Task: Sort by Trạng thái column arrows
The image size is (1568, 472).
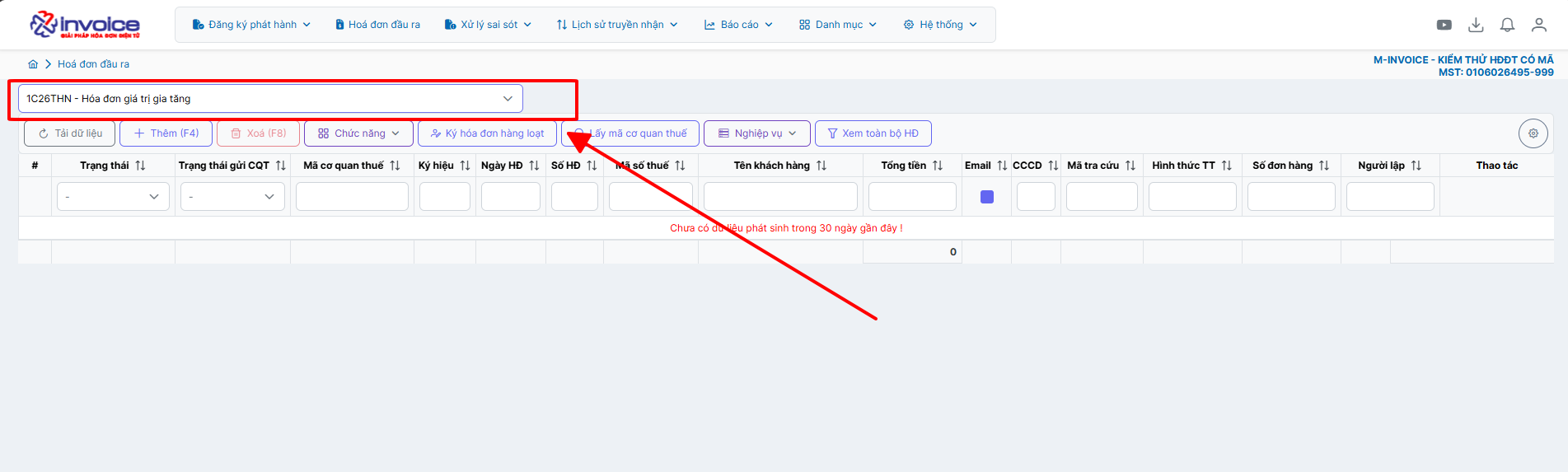Action: (141, 166)
